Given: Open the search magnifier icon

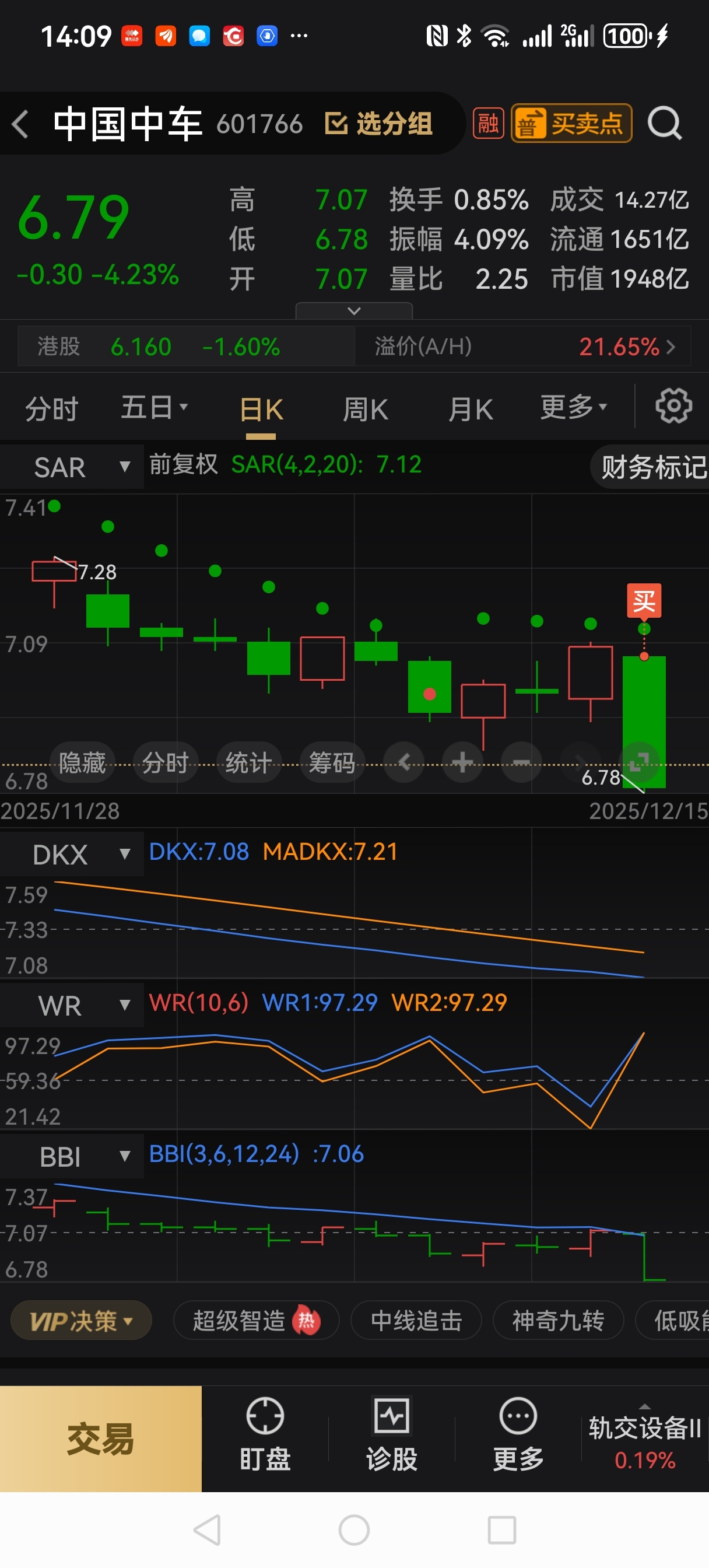Looking at the screenshot, I should pyautogui.click(x=665, y=124).
